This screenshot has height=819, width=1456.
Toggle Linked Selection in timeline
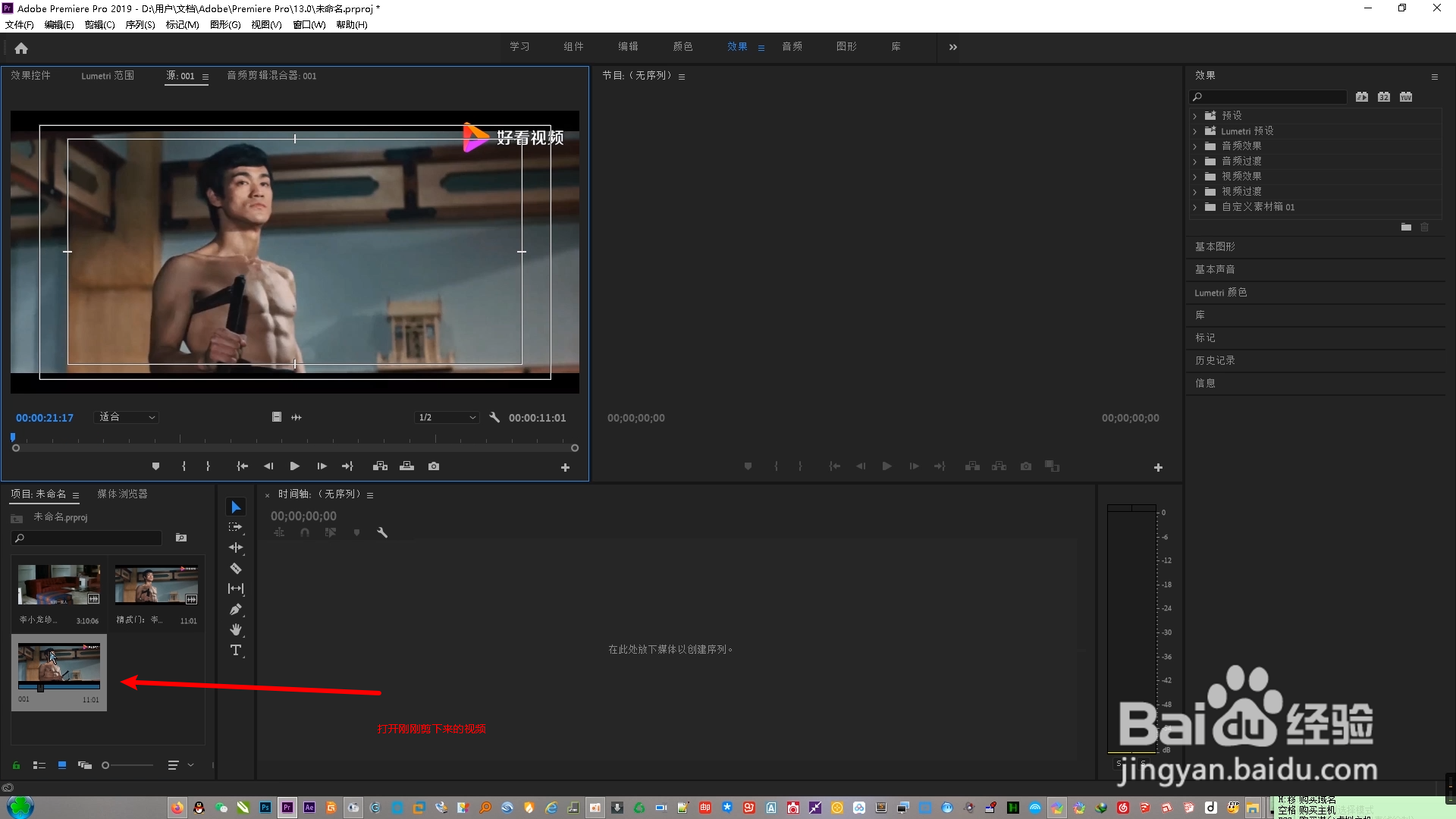click(x=331, y=533)
